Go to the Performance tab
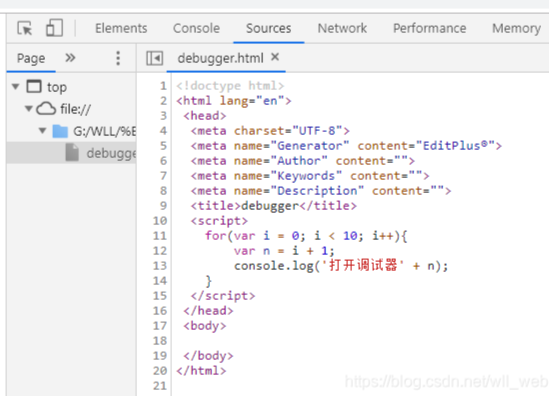The image size is (549, 396). coord(430,28)
